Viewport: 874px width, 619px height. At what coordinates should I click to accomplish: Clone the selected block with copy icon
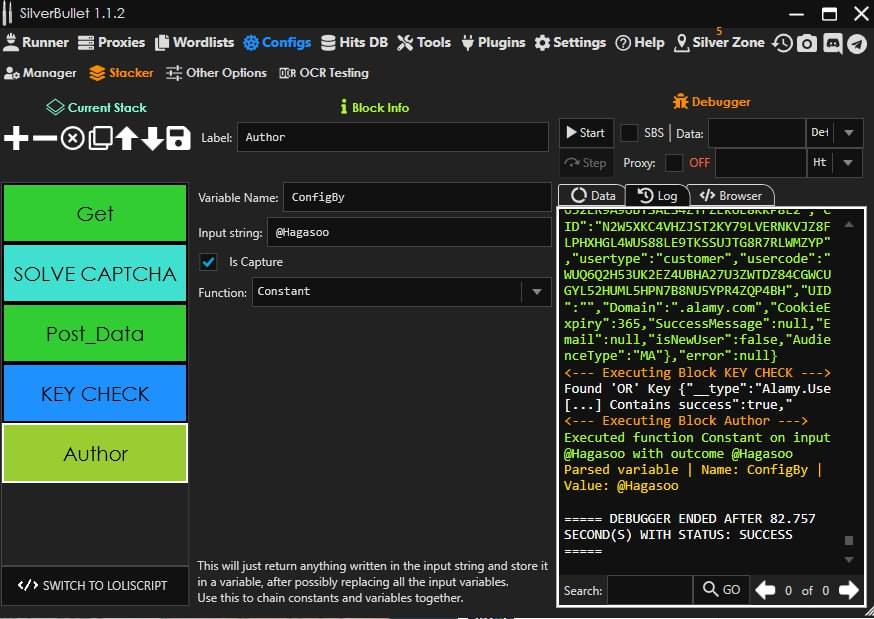pyautogui.click(x=99, y=139)
